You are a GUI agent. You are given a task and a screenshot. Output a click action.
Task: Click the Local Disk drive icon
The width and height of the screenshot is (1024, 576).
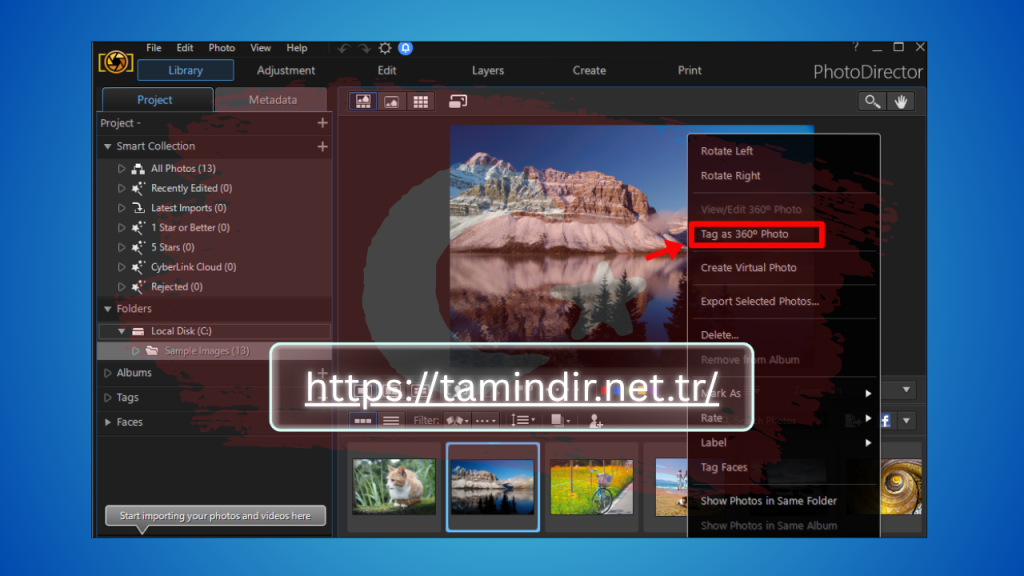coord(138,331)
